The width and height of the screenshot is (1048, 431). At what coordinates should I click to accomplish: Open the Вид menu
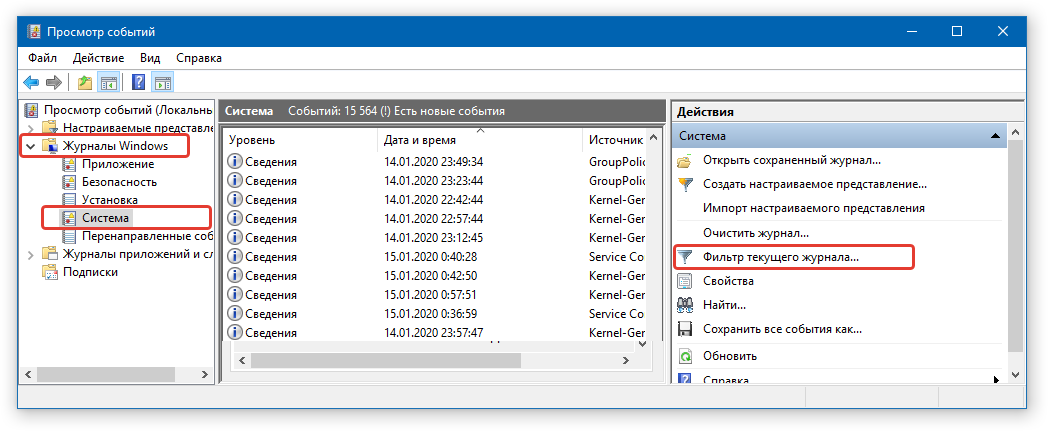(150, 58)
